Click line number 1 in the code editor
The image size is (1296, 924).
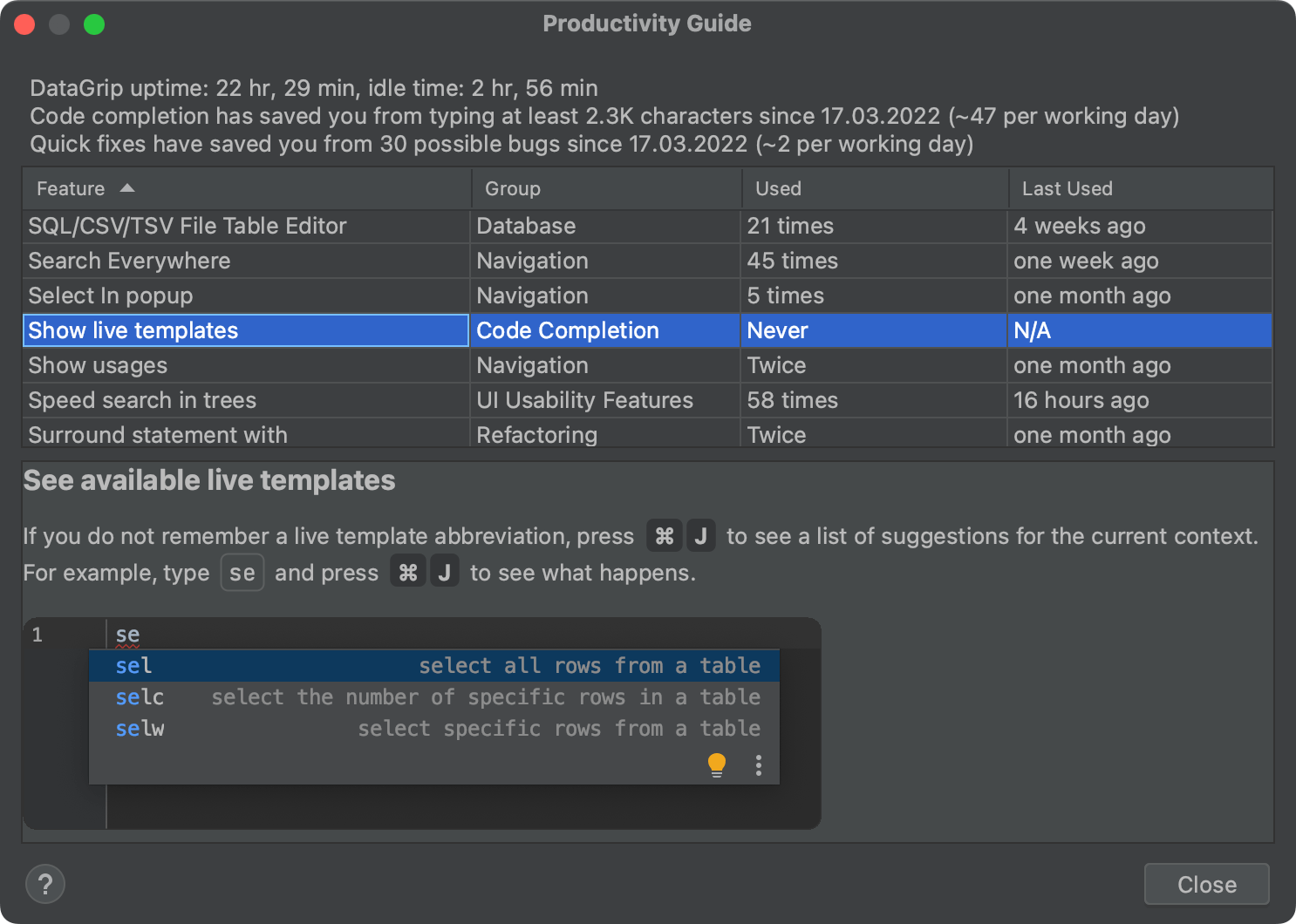point(37,635)
